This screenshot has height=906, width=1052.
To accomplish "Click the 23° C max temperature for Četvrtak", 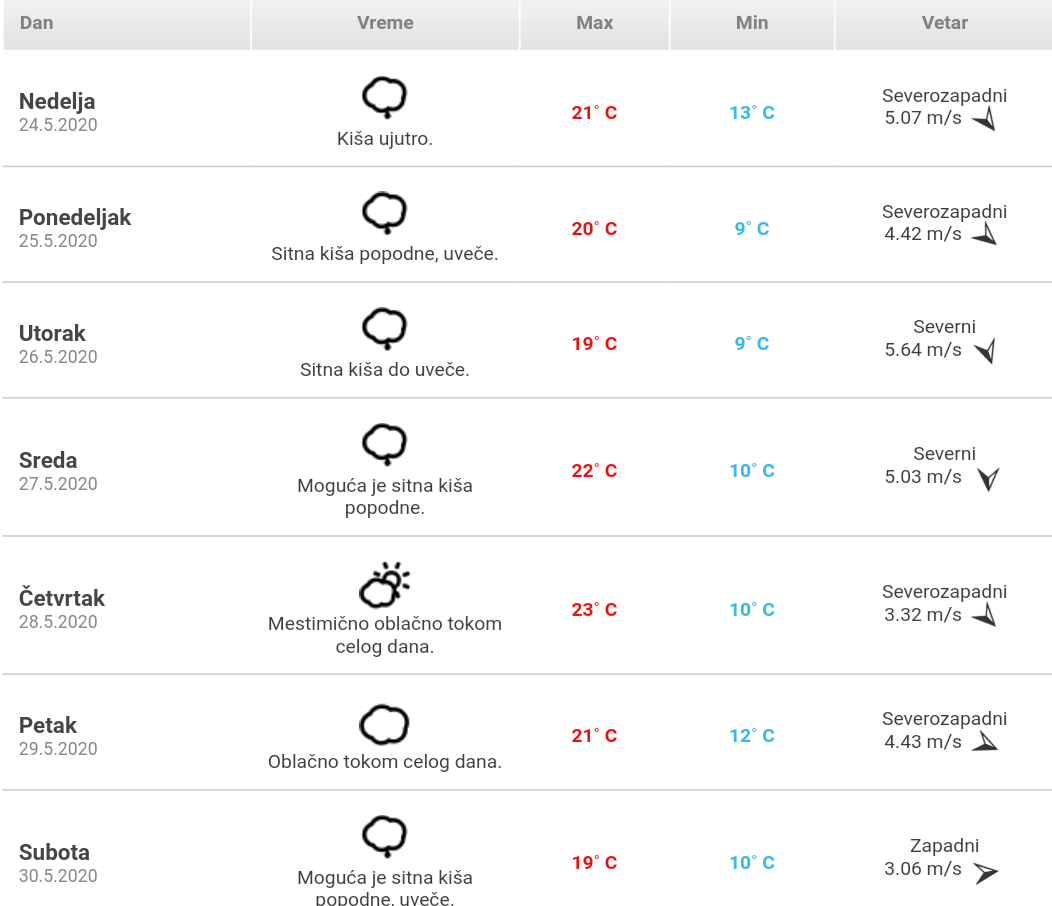I will coord(594,609).
